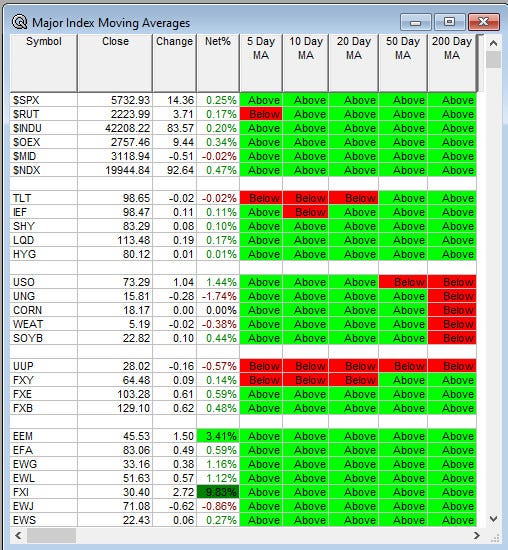Select the EWS symbol cell

tap(44, 520)
